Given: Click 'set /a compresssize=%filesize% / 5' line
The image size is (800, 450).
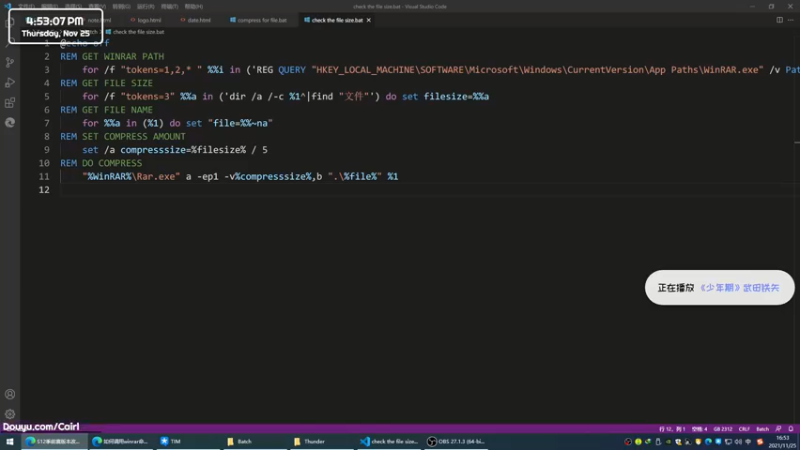Looking at the screenshot, I should coord(175,150).
